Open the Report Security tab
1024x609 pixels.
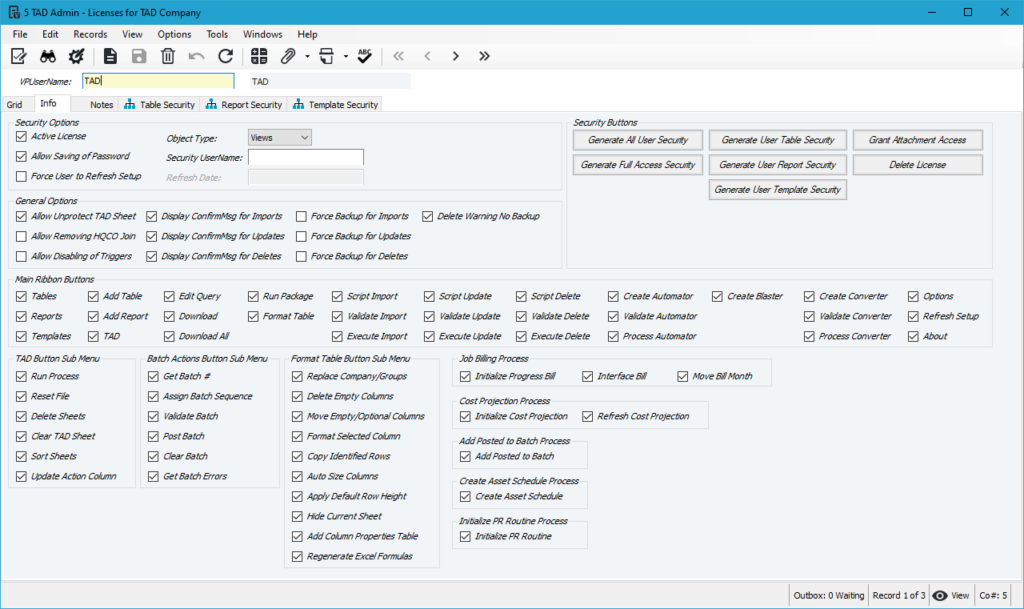point(244,104)
